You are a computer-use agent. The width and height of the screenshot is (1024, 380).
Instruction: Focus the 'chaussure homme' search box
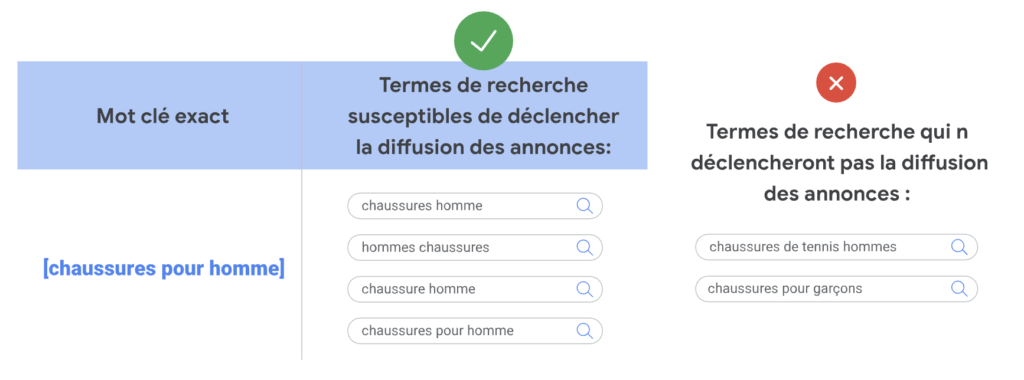click(475, 289)
